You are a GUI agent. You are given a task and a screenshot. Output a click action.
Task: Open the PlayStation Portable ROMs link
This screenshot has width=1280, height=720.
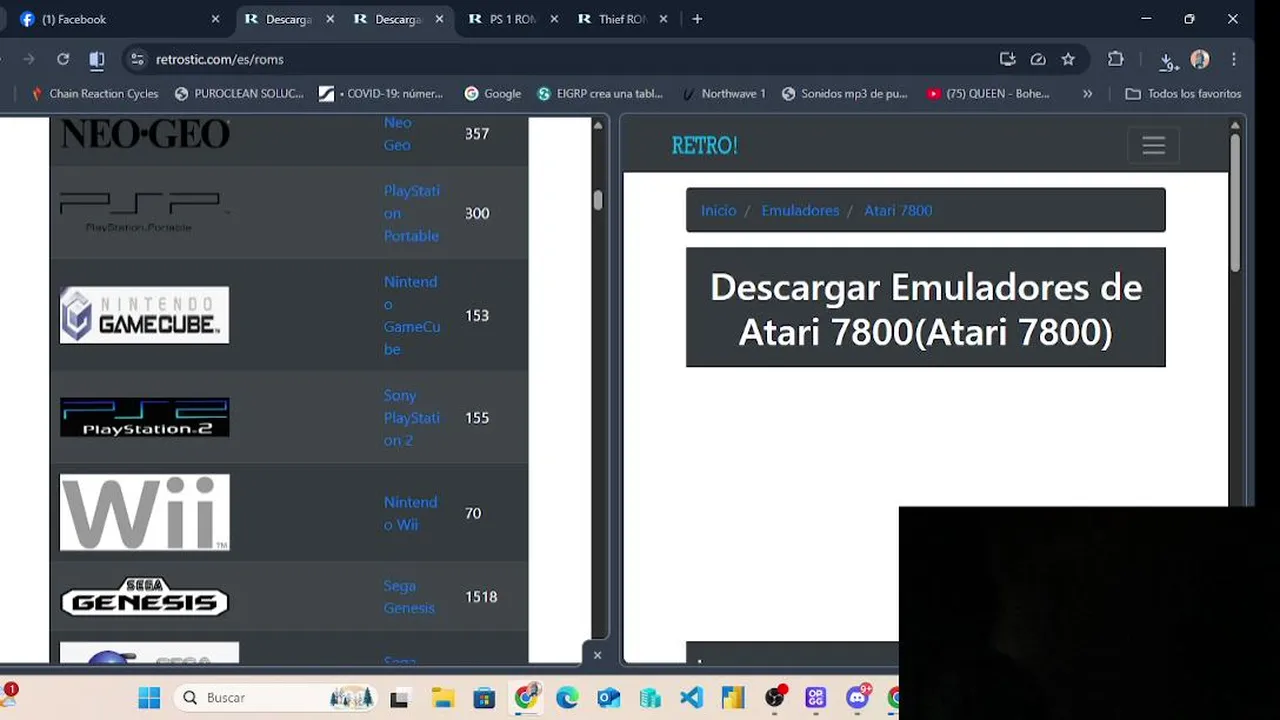tap(412, 213)
